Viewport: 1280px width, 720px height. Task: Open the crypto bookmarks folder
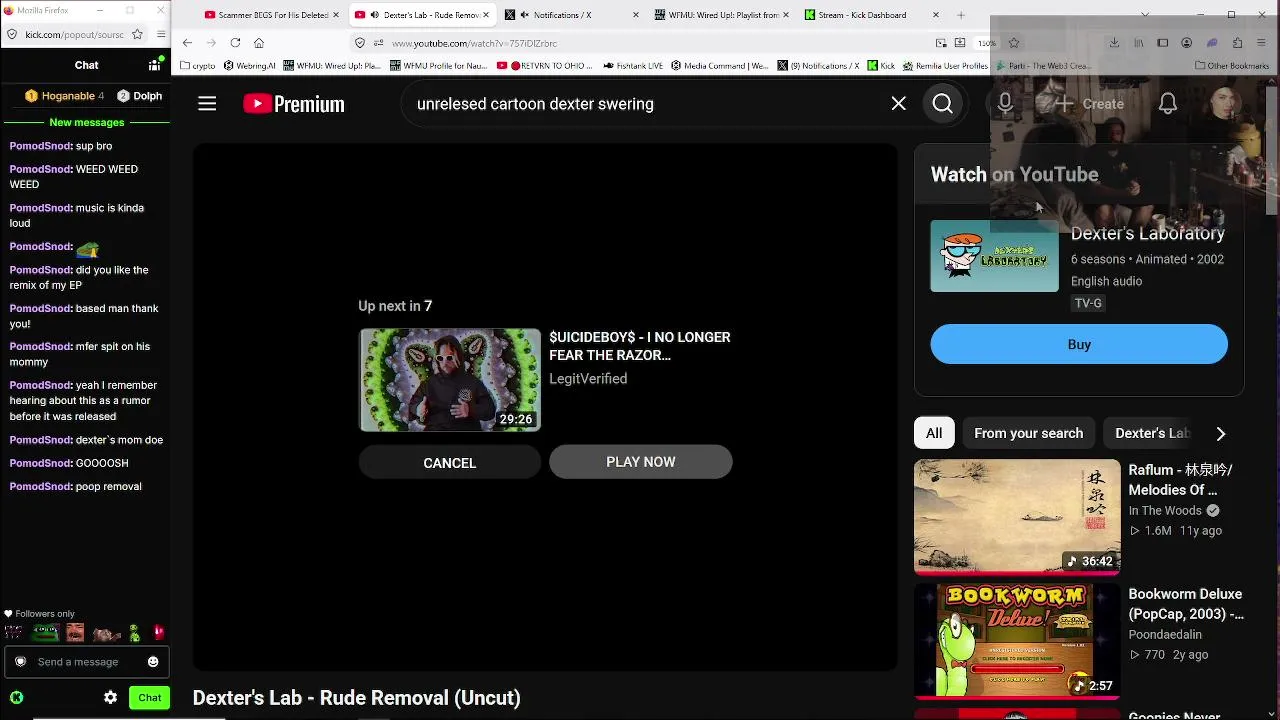[197, 66]
